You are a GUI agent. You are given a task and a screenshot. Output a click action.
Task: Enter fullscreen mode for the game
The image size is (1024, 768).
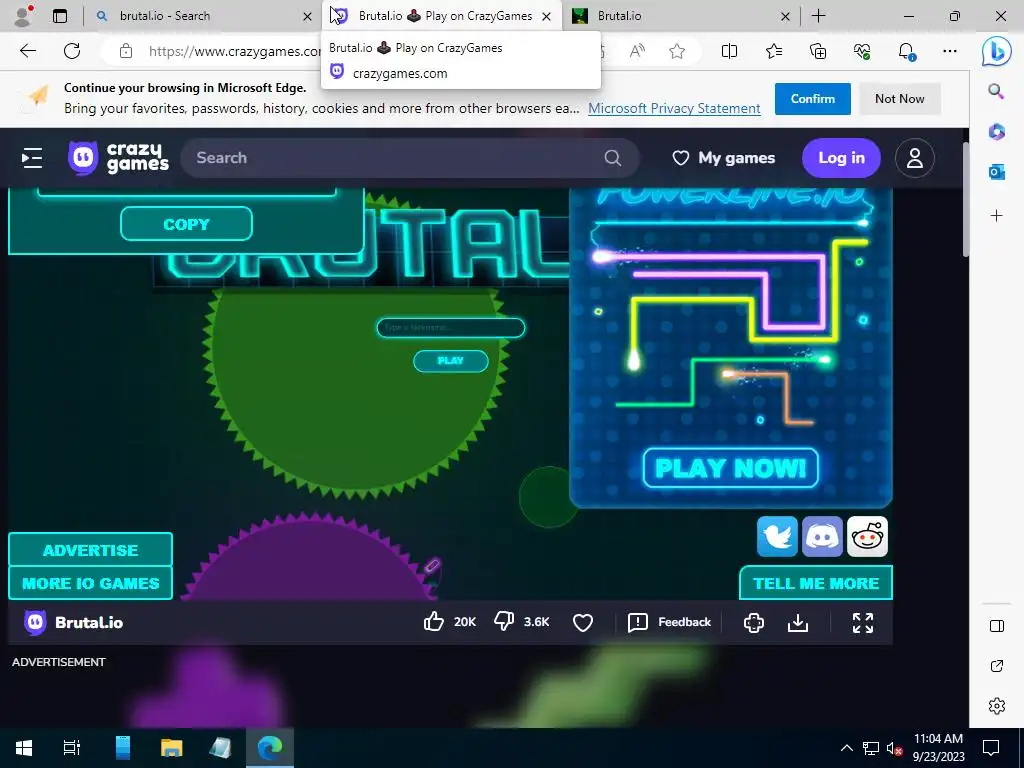[x=863, y=622]
